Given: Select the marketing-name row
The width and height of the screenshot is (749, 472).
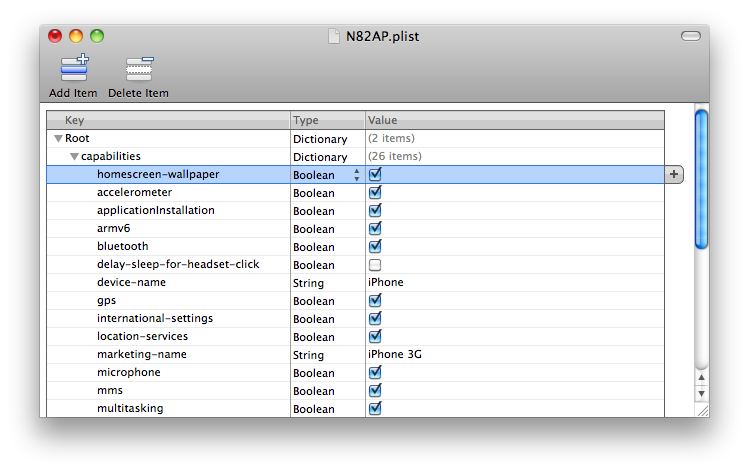Looking at the screenshot, I should point(142,354).
